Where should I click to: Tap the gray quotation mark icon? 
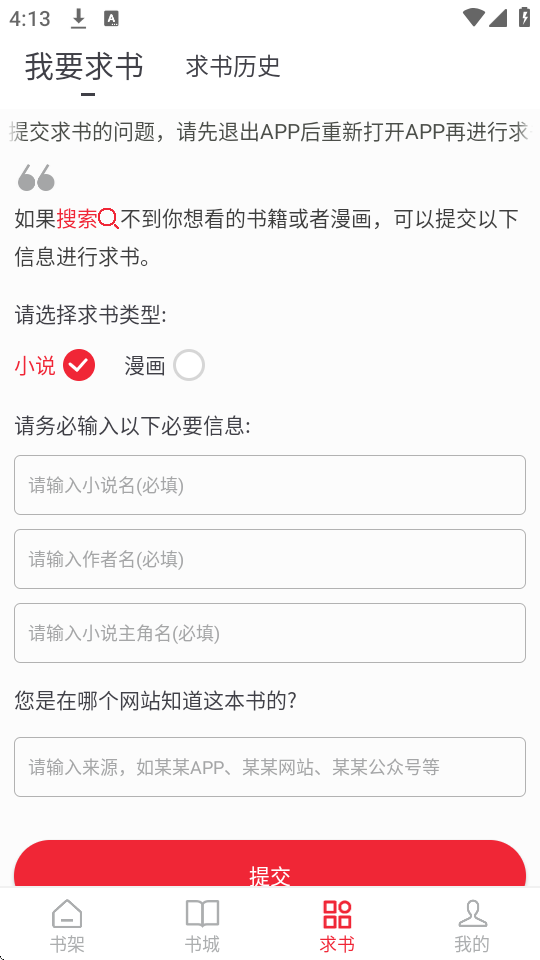(x=36, y=178)
